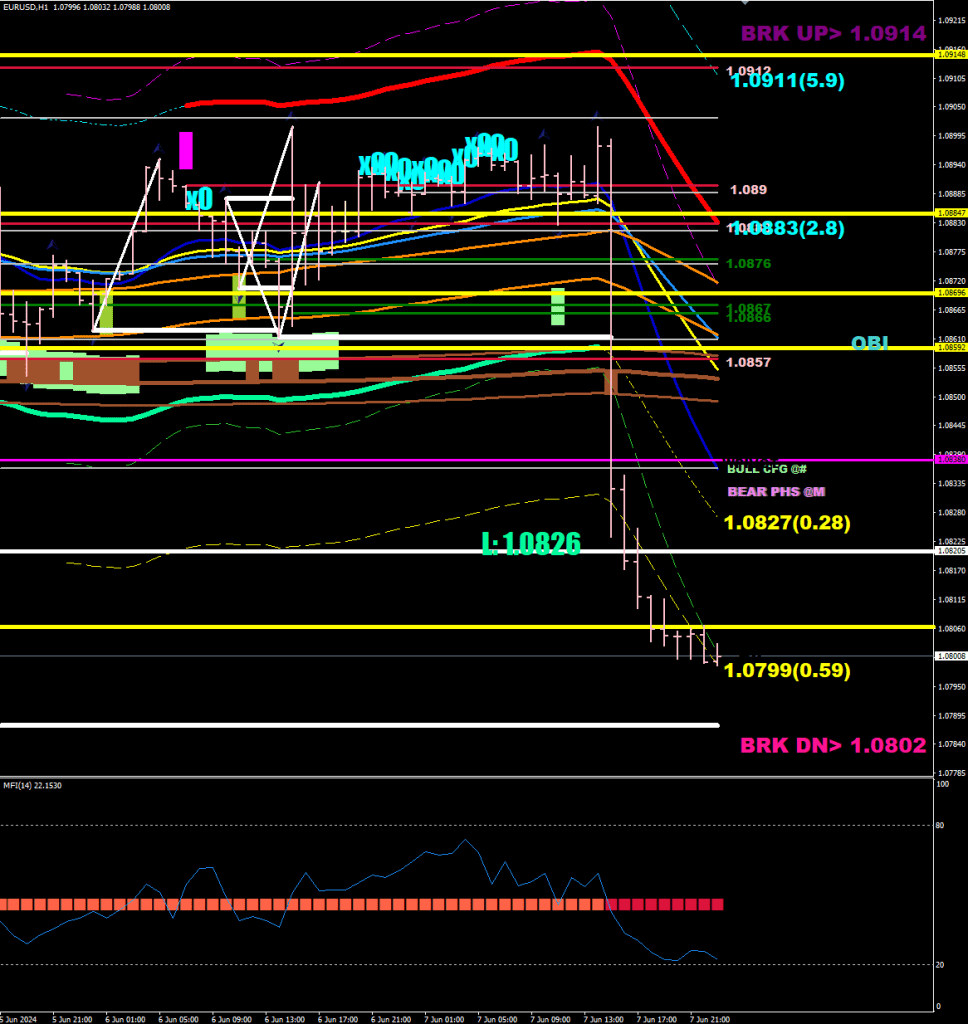Click the BRK DN> 1.0802 label
This screenshot has height=1024, width=968.
832,745
